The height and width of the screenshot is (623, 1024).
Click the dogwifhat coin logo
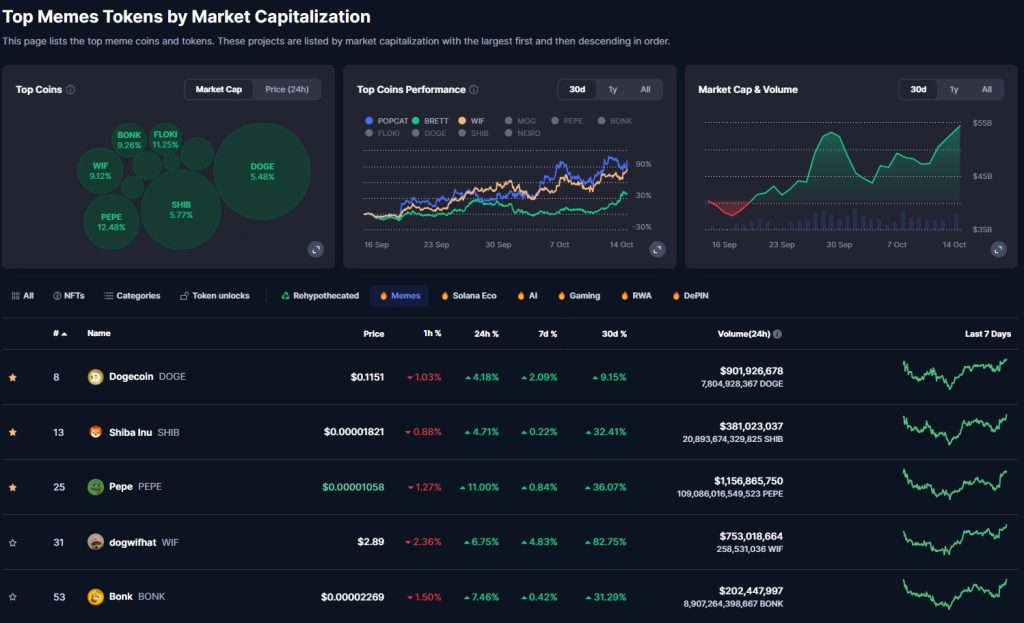click(95, 542)
